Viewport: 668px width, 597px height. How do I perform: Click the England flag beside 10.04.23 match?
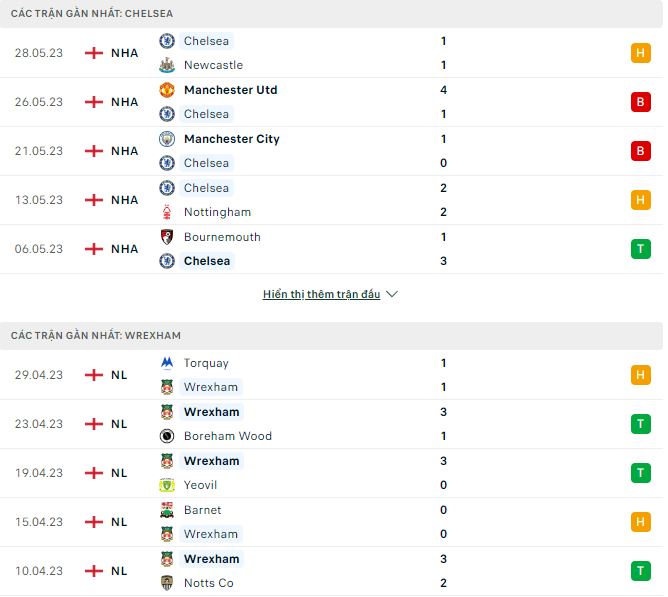point(94,571)
